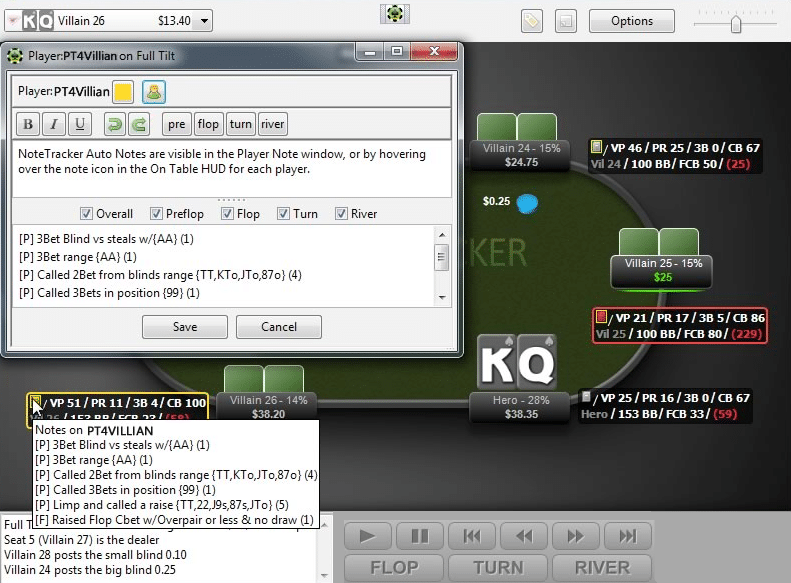Open the note icon on Villain 25 HUD
The height and width of the screenshot is (583, 791).
pyautogui.click(x=600, y=317)
